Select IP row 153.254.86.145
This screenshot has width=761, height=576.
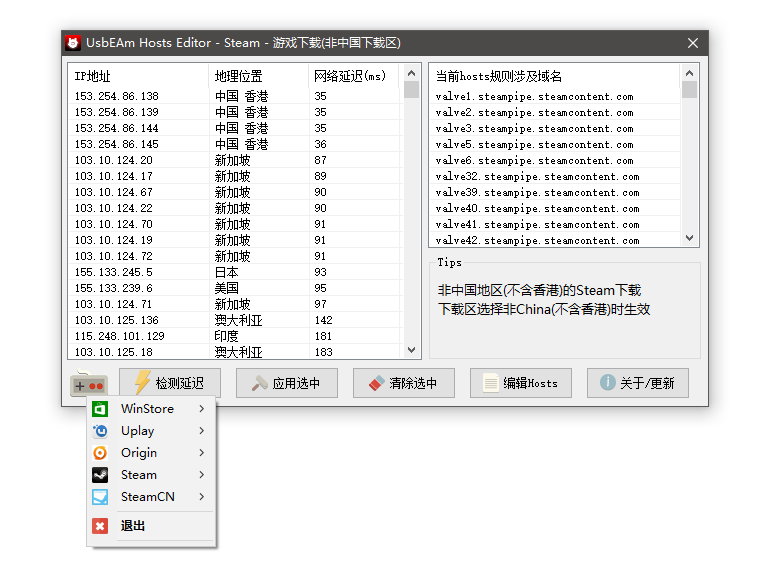click(x=235, y=144)
